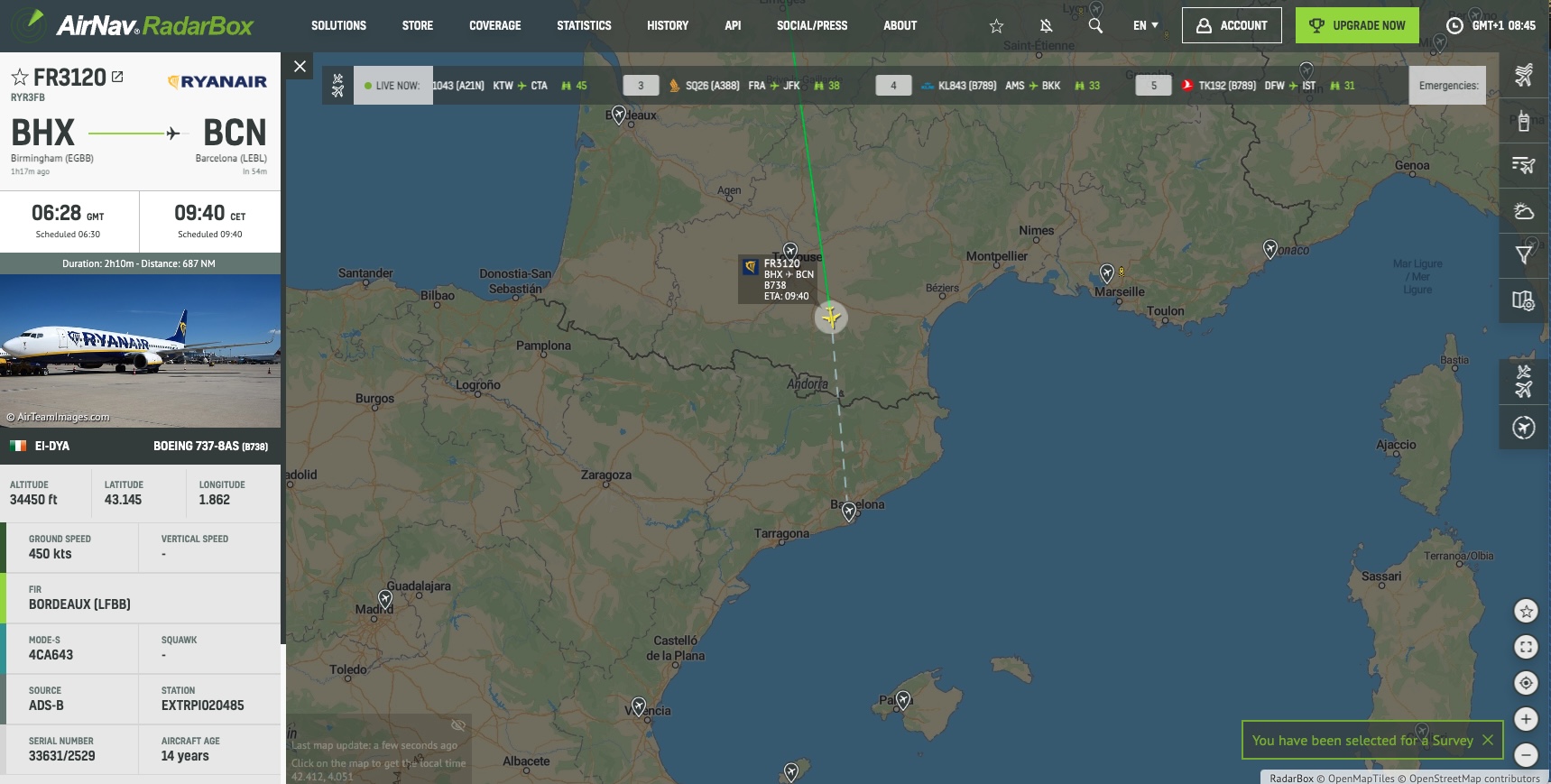The image size is (1551, 784).
Task: Open the EN language dropdown
Action: [1145, 25]
